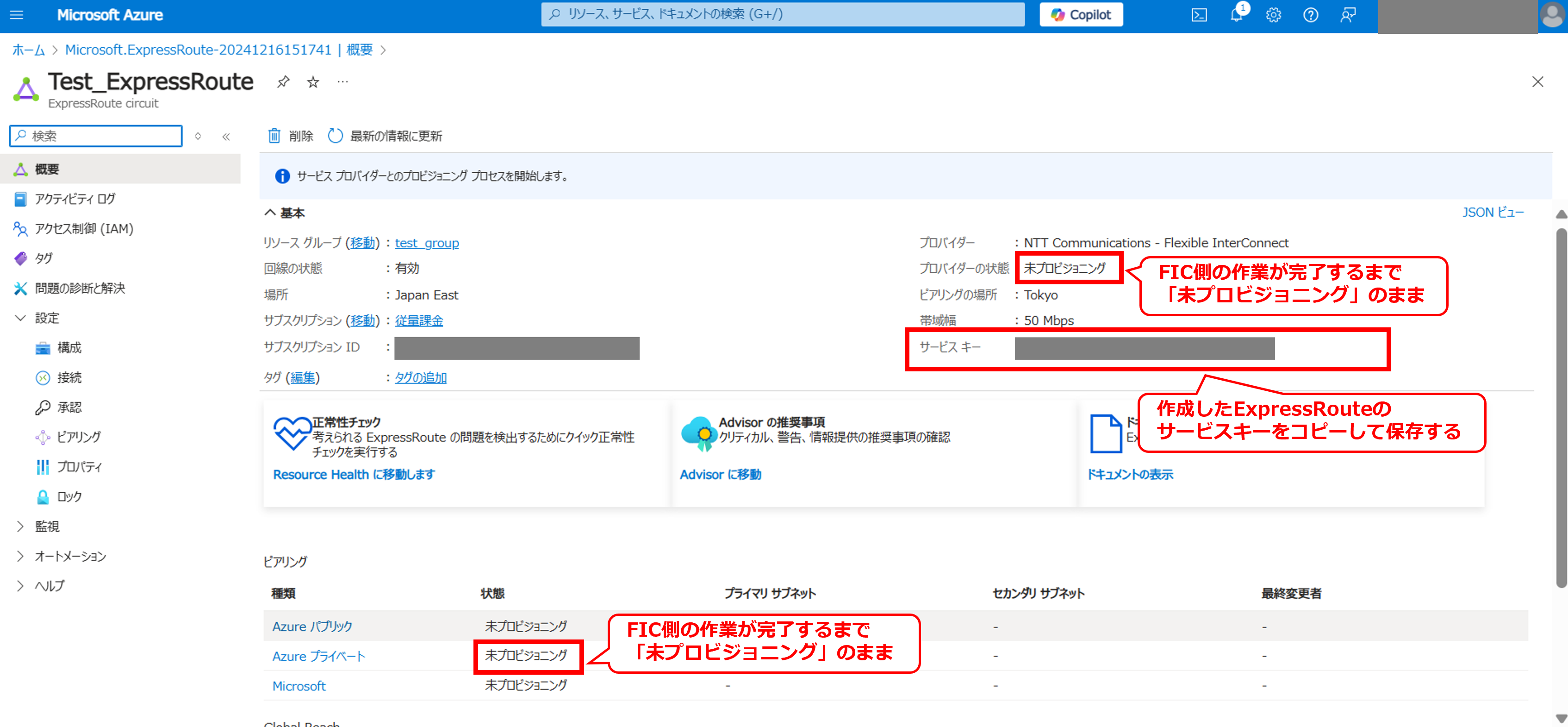Open the help question mark menu
The width and height of the screenshot is (1568, 727).
(x=1311, y=15)
